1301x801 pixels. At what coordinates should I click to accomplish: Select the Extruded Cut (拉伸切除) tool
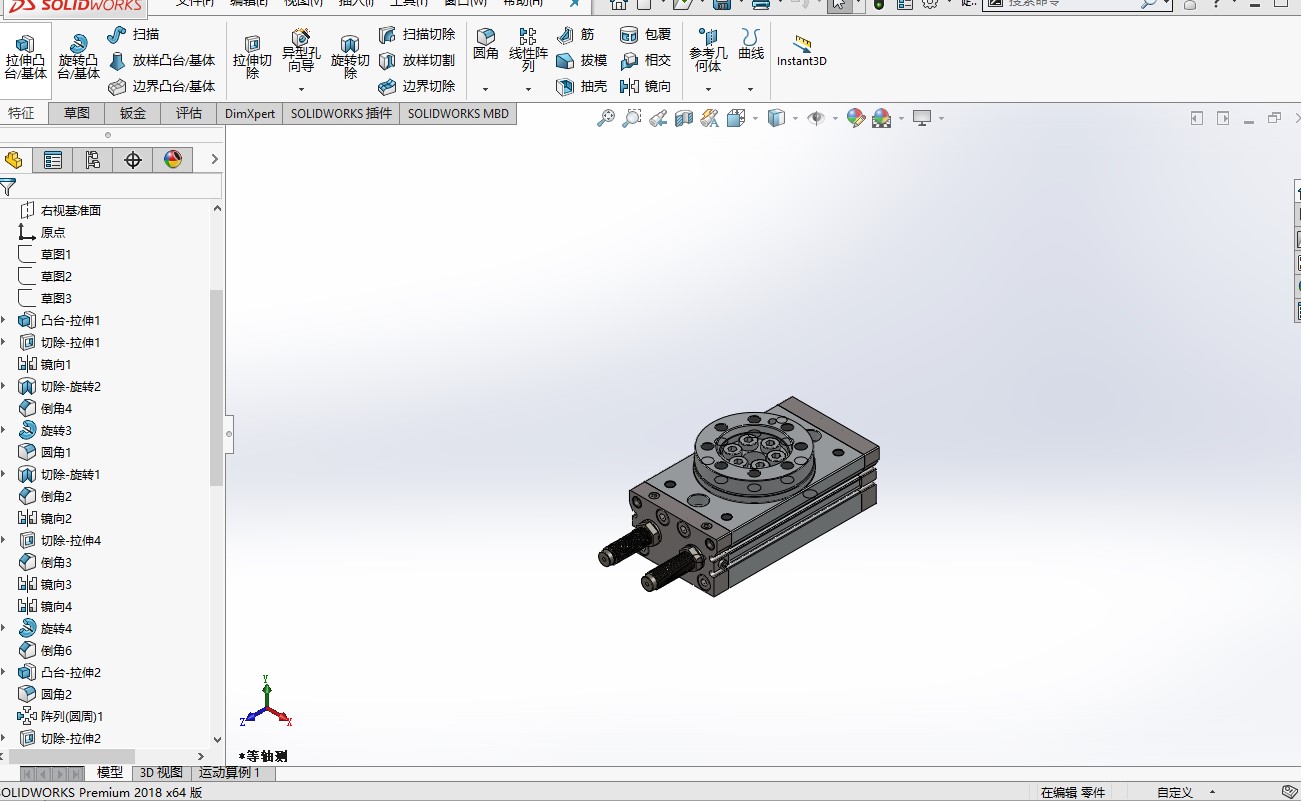tap(252, 57)
